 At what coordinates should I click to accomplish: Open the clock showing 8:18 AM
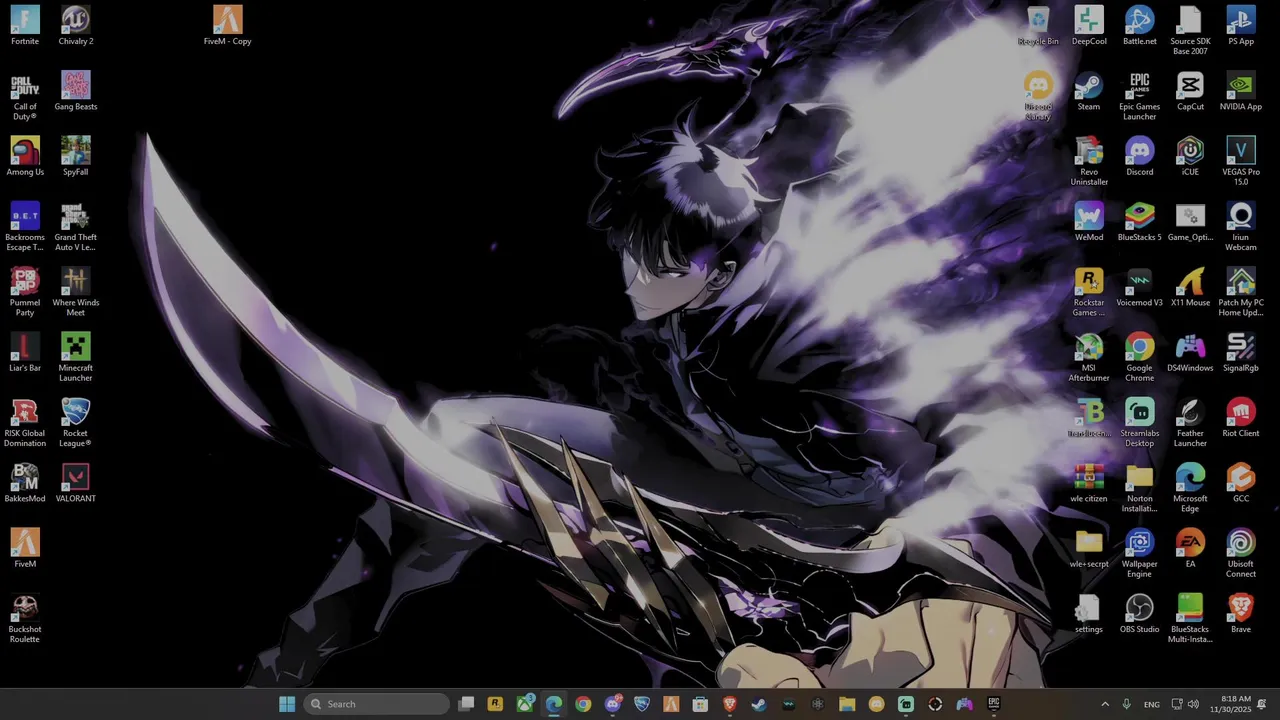[x=1230, y=704]
